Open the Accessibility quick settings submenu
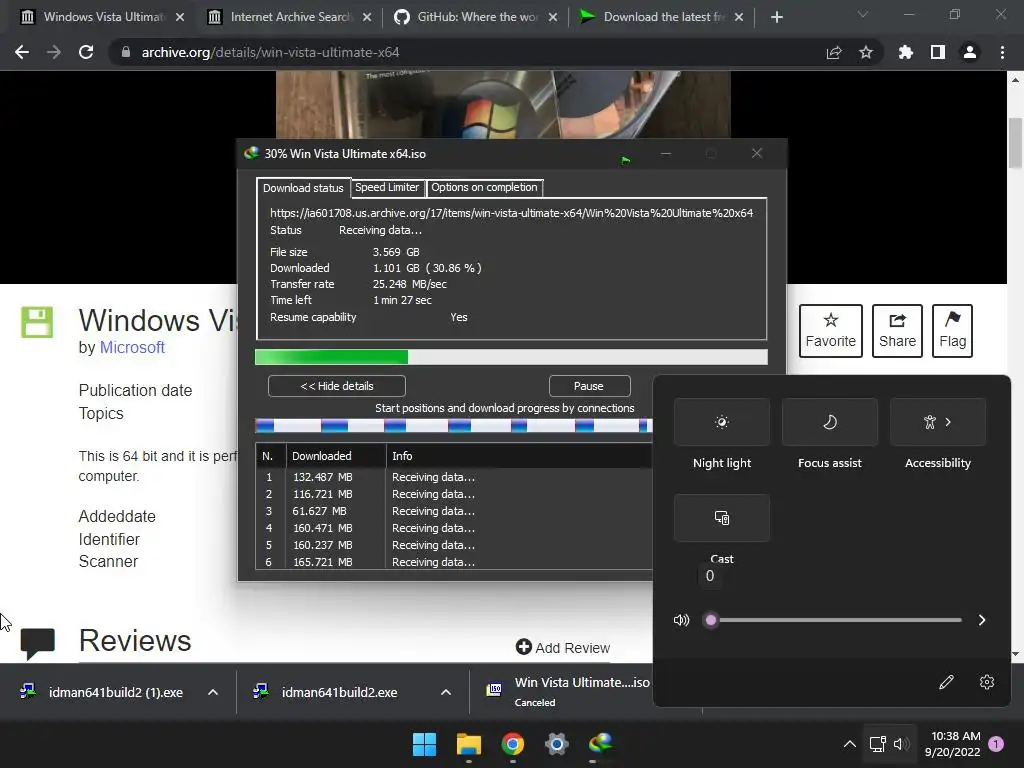This screenshot has height=768, width=1024. click(938, 422)
